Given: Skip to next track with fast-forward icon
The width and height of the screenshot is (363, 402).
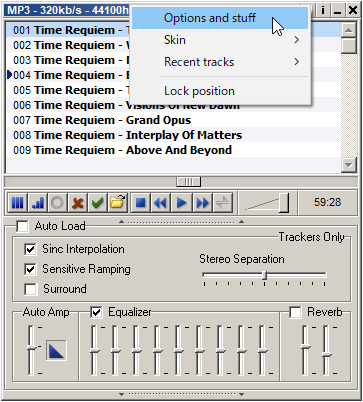Looking at the screenshot, I should point(202,203).
